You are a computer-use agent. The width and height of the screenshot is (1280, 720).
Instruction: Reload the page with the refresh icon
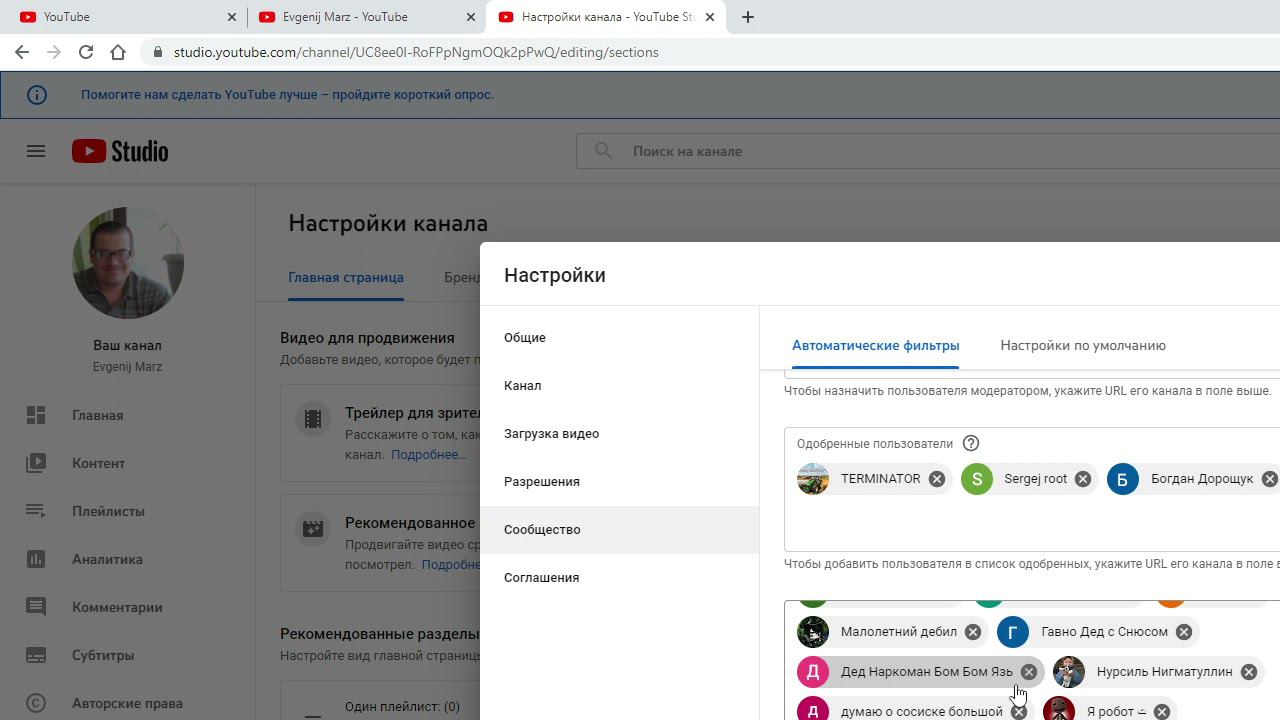[x=86, y=52]
